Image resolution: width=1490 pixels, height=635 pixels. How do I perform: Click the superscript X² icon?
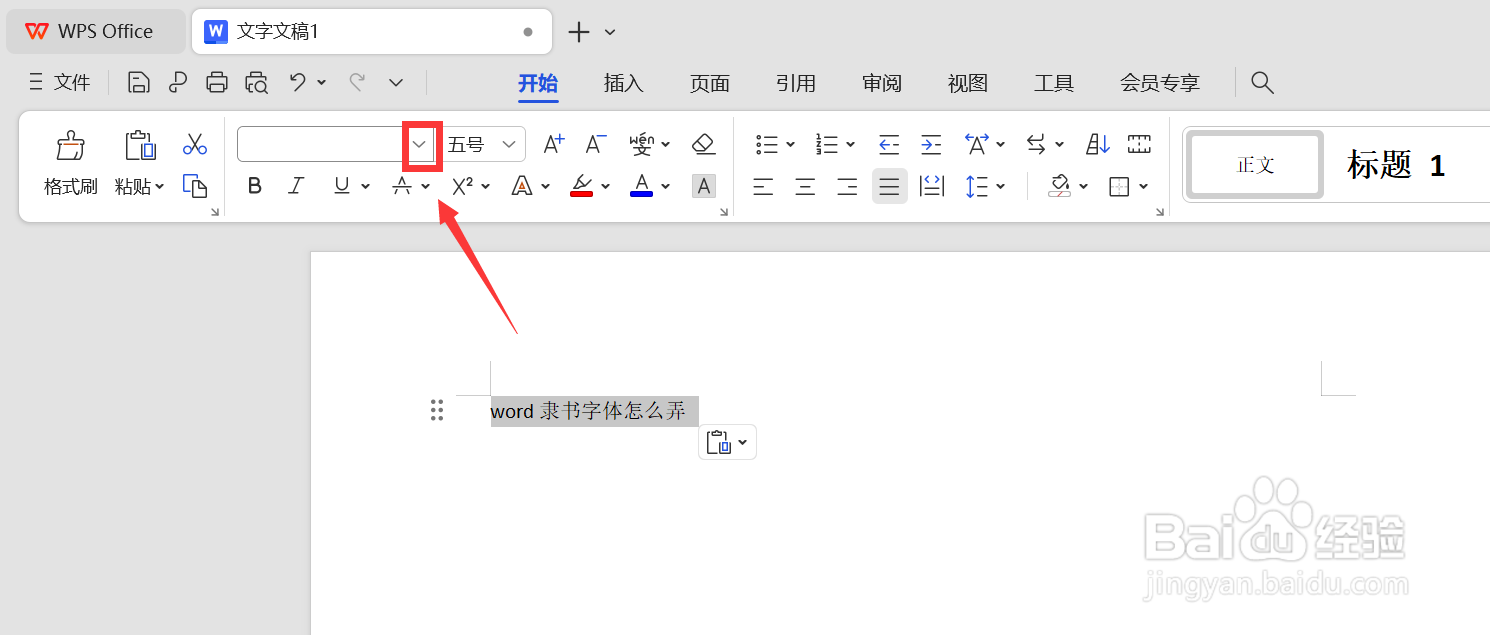point(462,186)
